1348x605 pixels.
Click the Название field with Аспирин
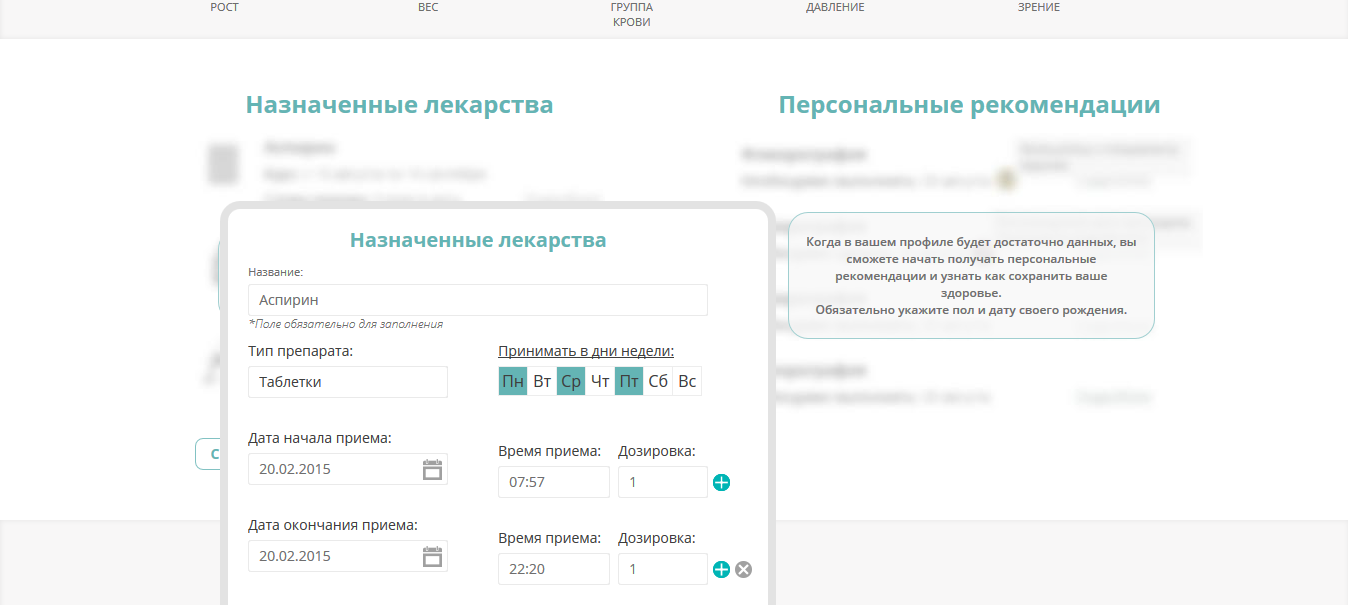(x=477, y=300)
